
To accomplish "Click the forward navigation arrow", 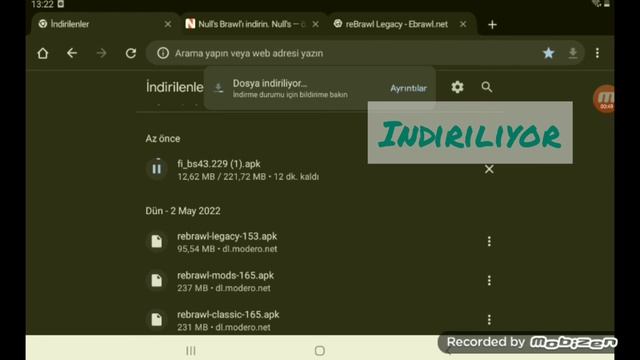I will point(101,53).
